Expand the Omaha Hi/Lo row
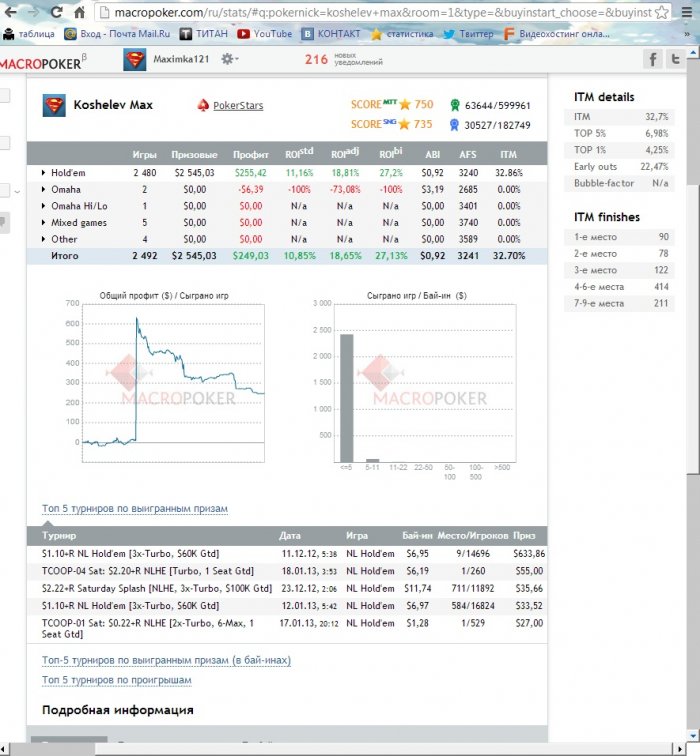The height and width of the screenshot is (756, 700). tap(43, 206)
